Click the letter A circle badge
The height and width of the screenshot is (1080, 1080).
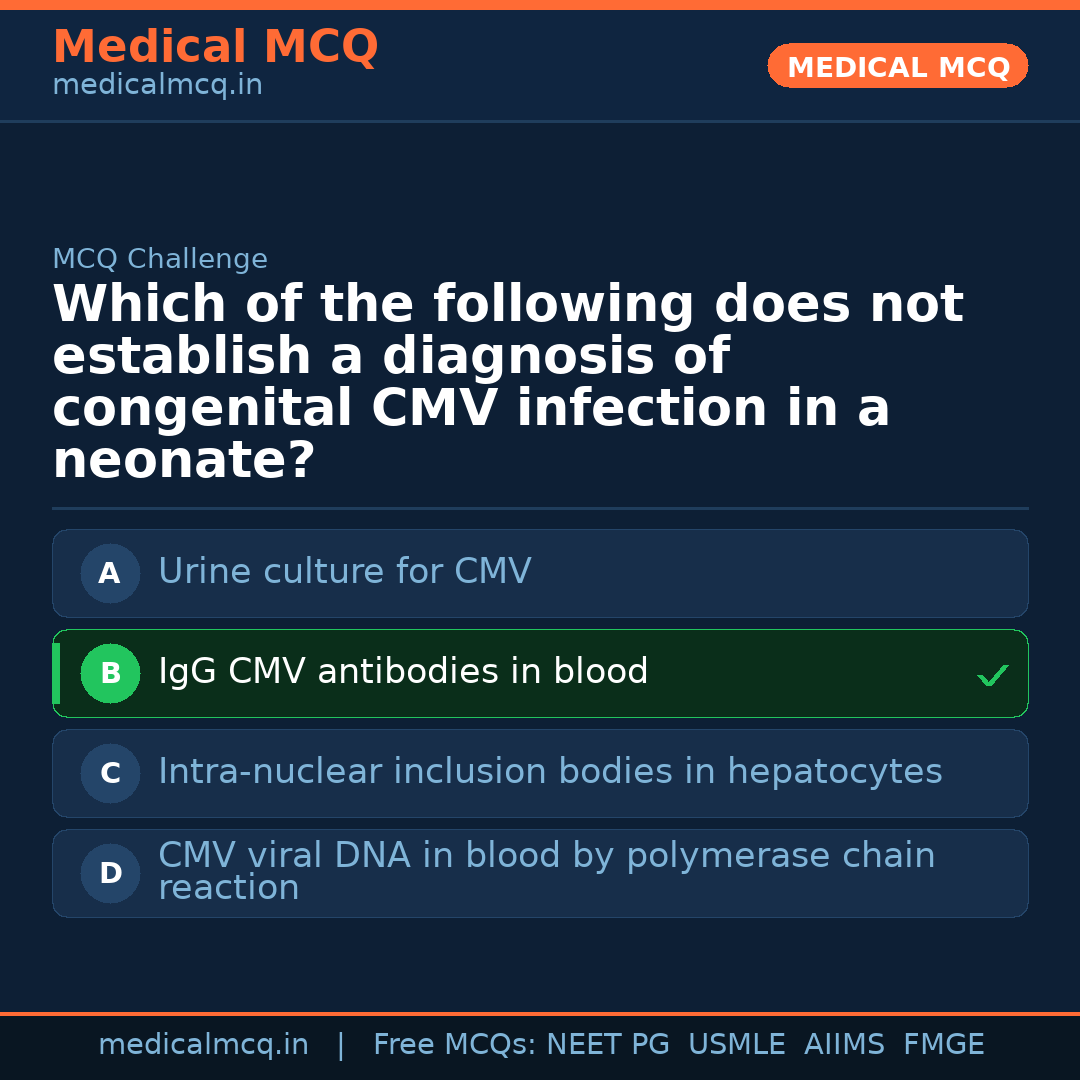click(x=110, y=574)
